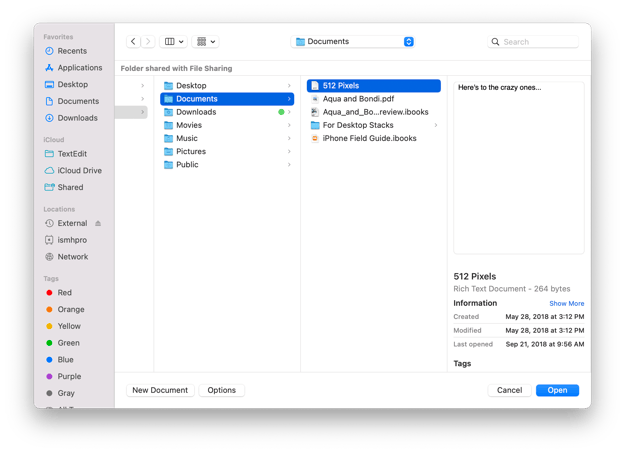This screenshot has height=453, width=625.
Task: Select Downloads in the sidebar Favorites
Action: click(x=72, y=118)
